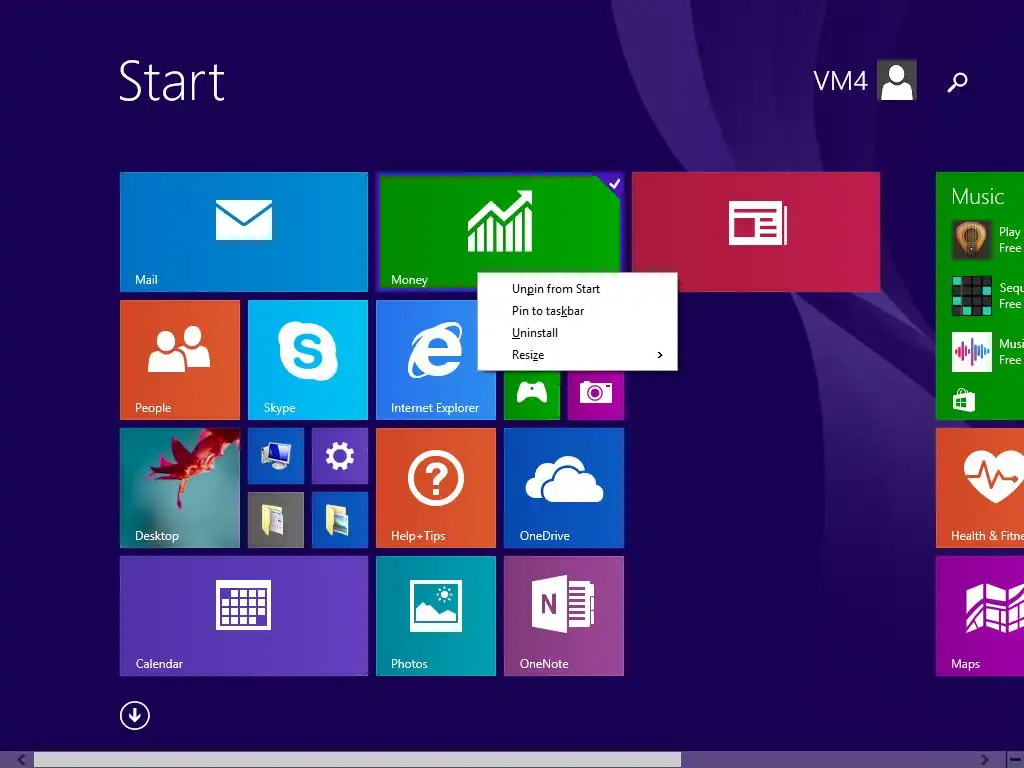Open the magenta Camera tile

coord(596,395)
